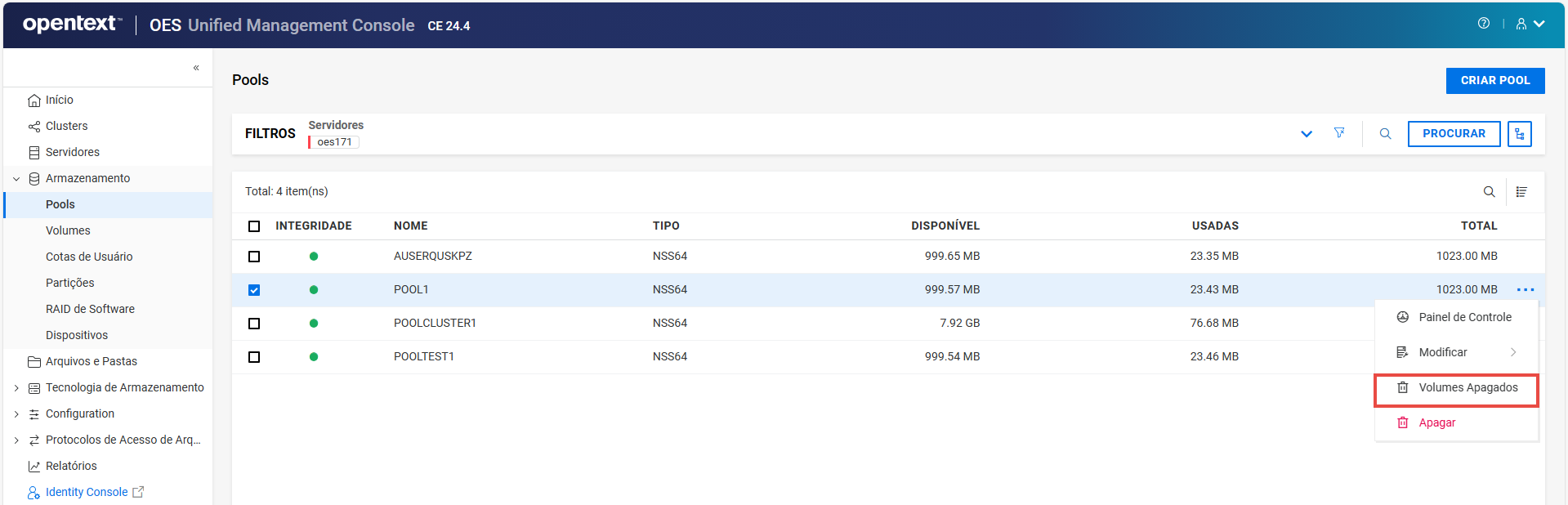Viewport: 1568px width, 505px height.
Task: Open the column list settings icon
Action: [1521, 192]
